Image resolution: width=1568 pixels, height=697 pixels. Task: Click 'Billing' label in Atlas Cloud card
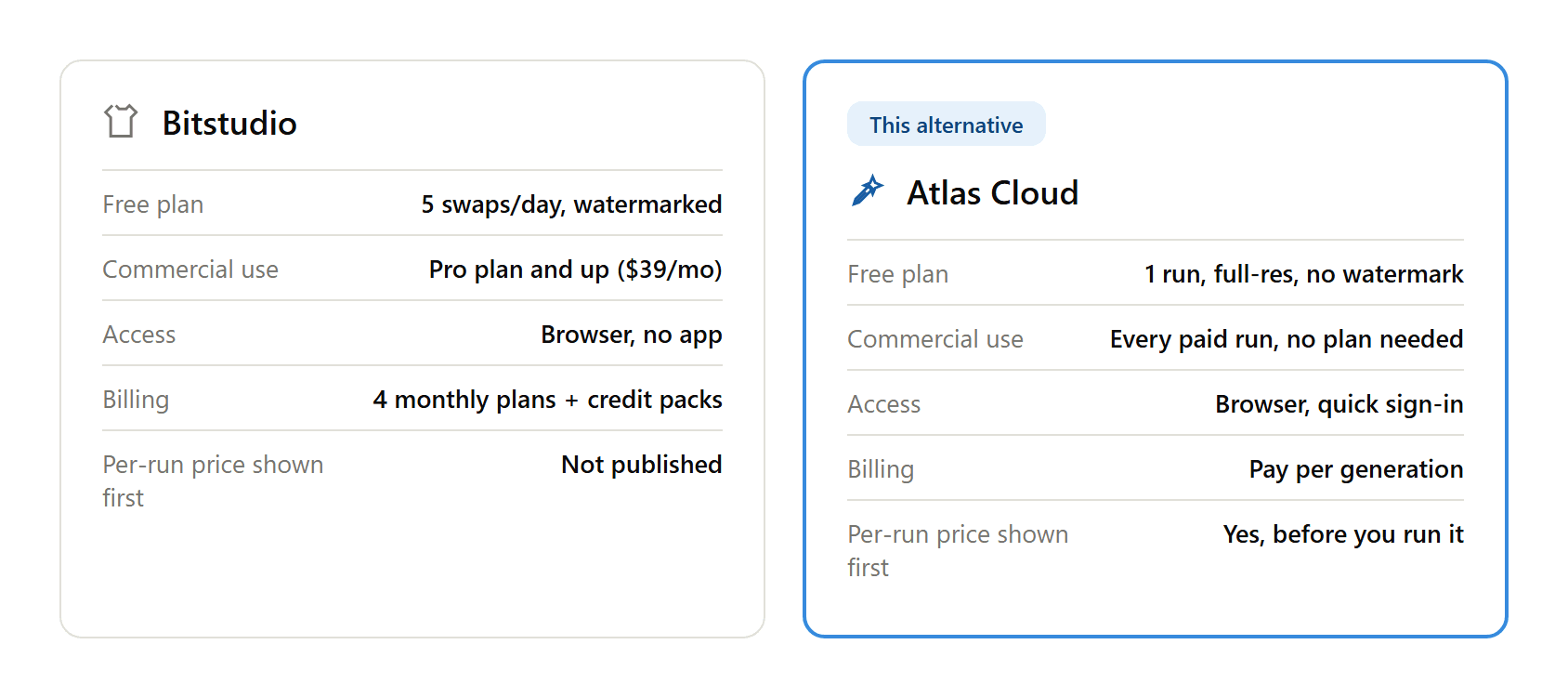pyautogui.click(x=881, y=469)
